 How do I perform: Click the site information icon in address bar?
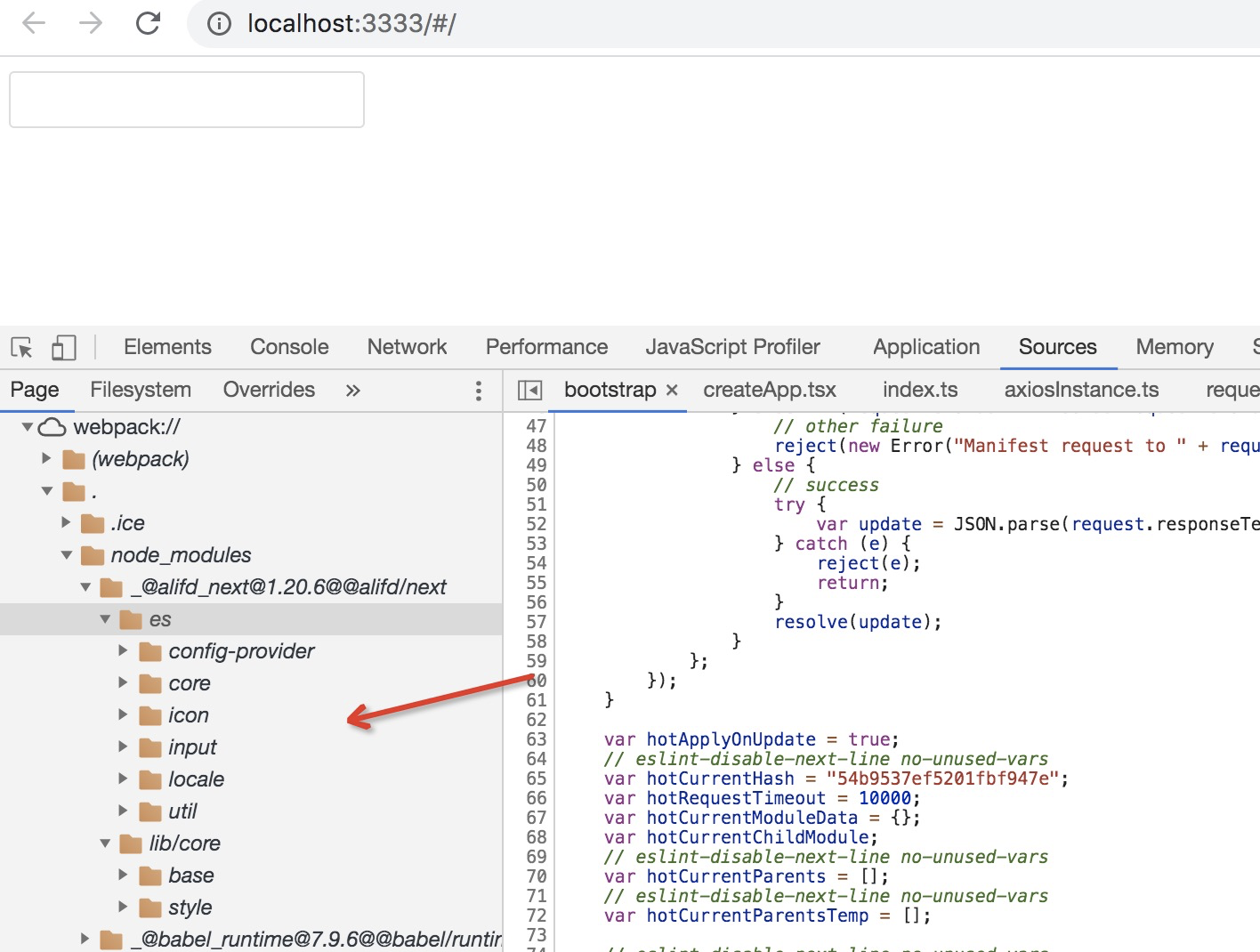point(218,24)
